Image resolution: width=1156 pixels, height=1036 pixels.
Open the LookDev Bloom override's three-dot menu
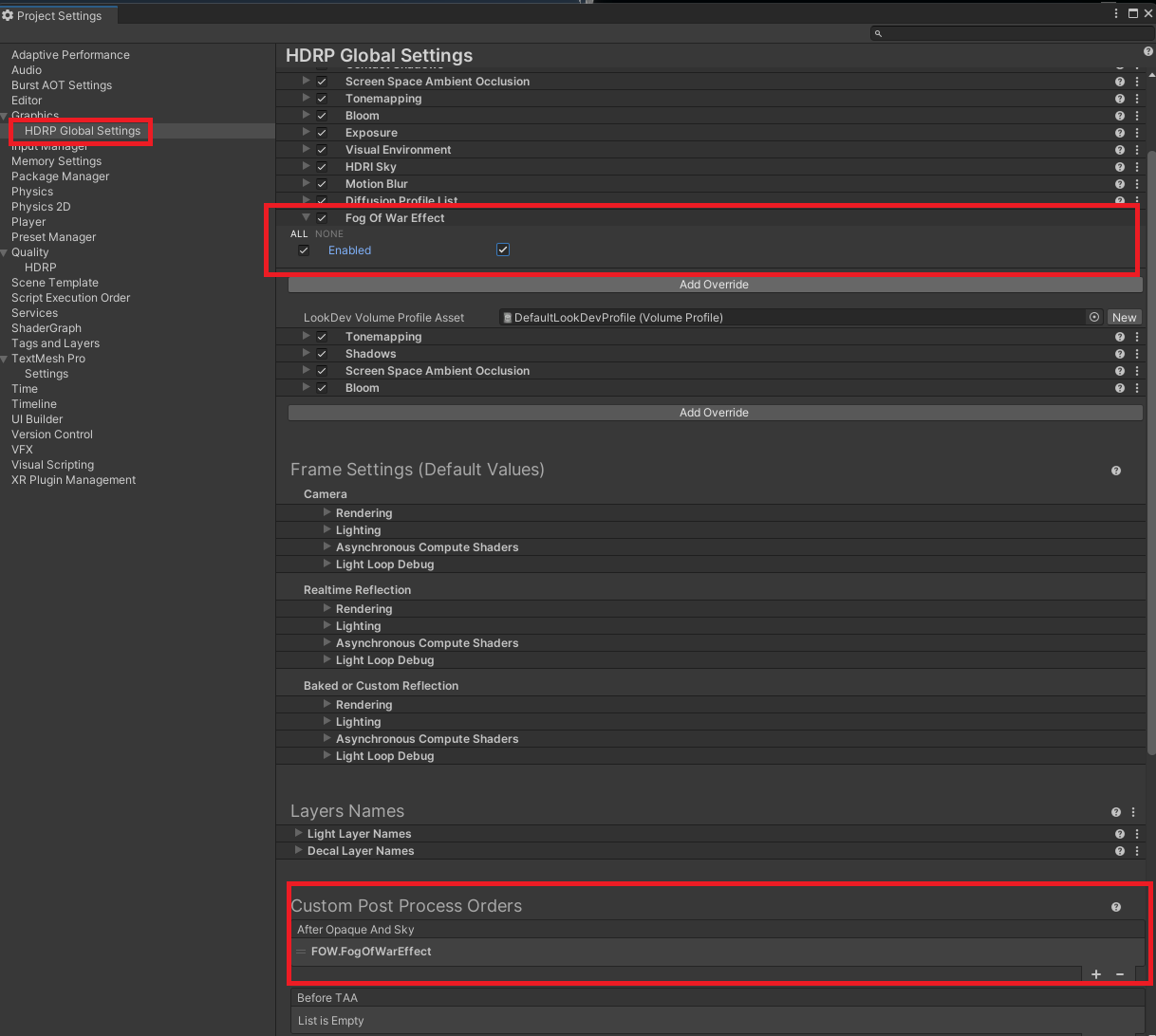[1137, 388]
